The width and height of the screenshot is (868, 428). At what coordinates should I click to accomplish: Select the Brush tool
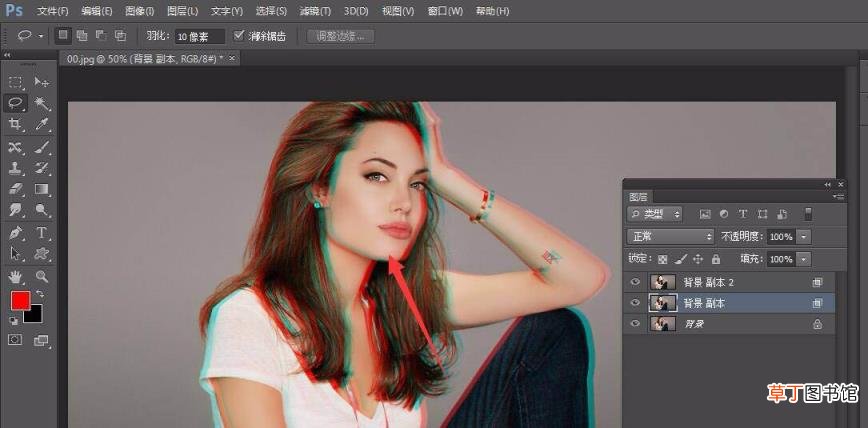(x=42, y=147)
